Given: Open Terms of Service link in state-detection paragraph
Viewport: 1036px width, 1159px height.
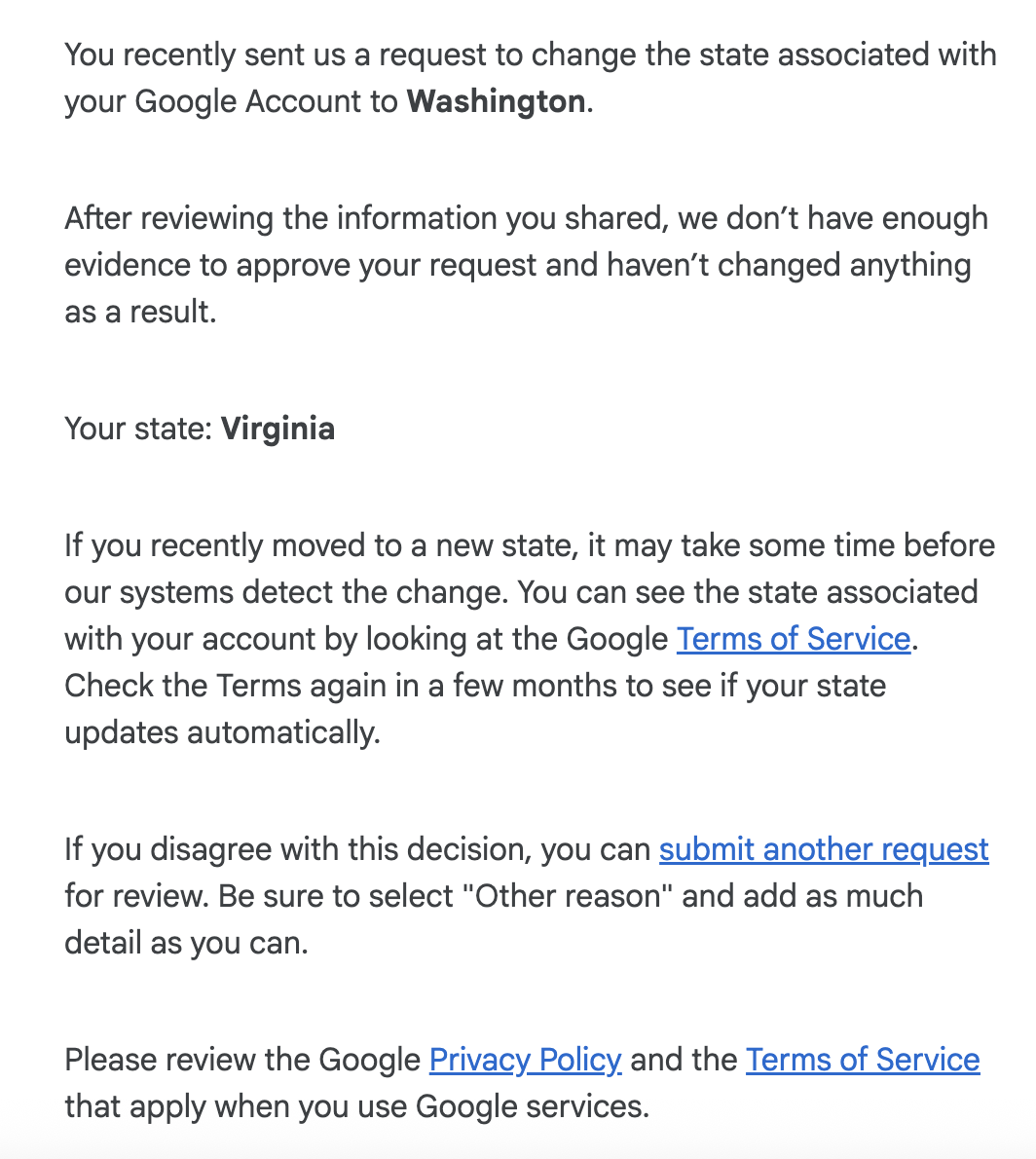Looking at the screenshot, I should tap(793, 639).
